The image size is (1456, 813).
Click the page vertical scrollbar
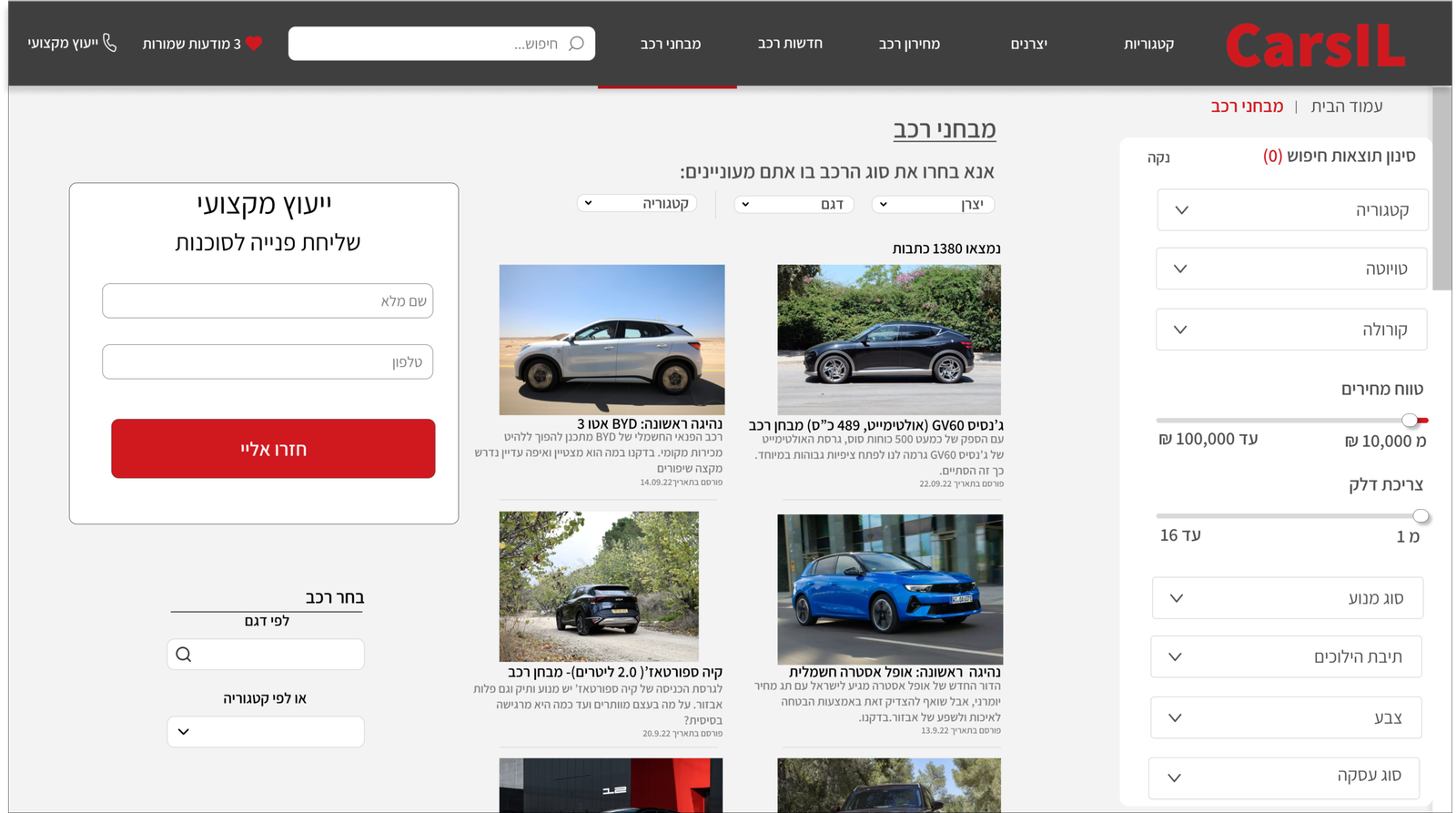[x=1441, y=189]
